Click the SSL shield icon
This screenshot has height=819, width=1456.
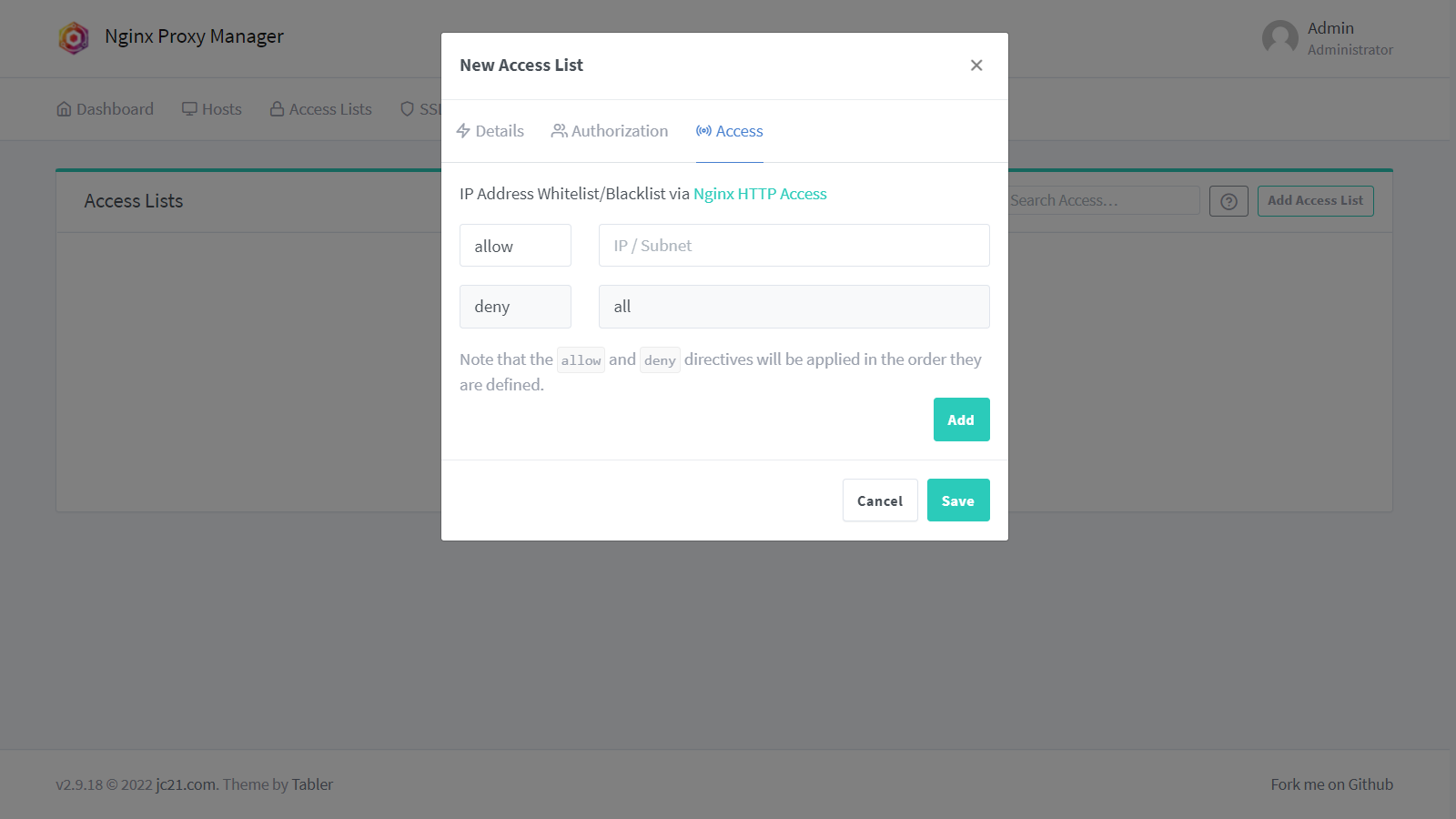[407, 109]
